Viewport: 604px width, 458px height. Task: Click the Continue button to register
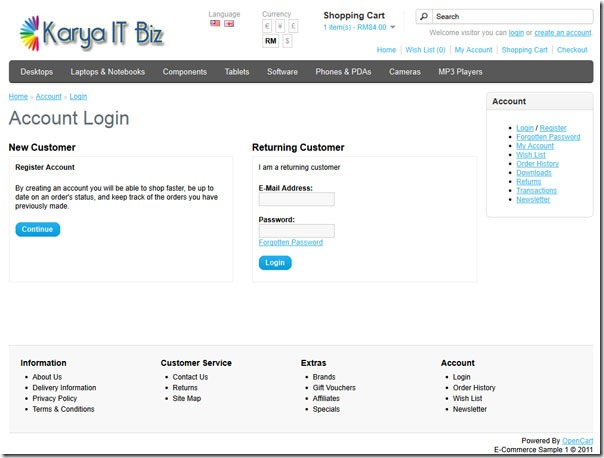pyautogui.click(x=37, y=229)
